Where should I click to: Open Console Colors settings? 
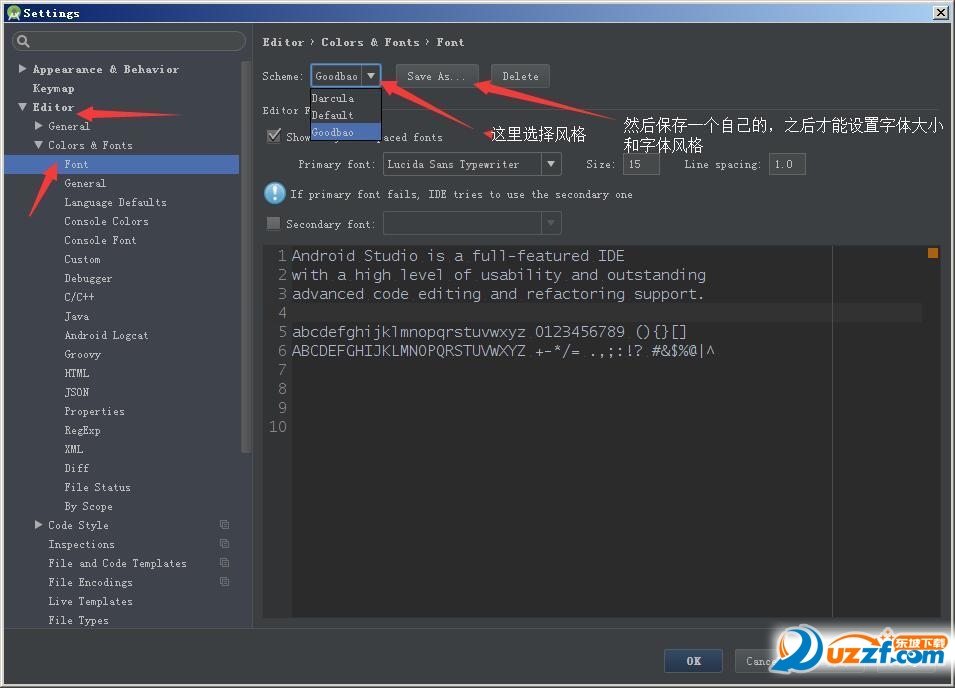pyautogui.click(x=106, y=221)
